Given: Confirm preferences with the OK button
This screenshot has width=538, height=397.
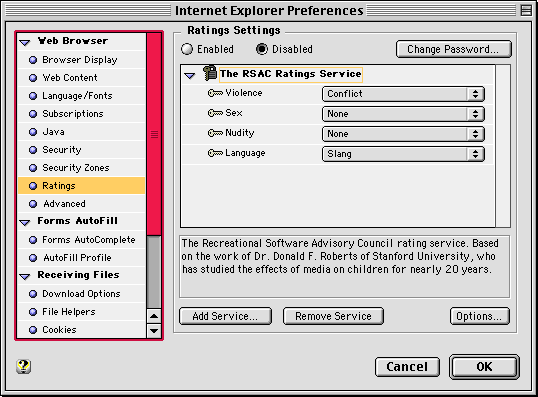Looking at the screenshot, I should 484,367.
